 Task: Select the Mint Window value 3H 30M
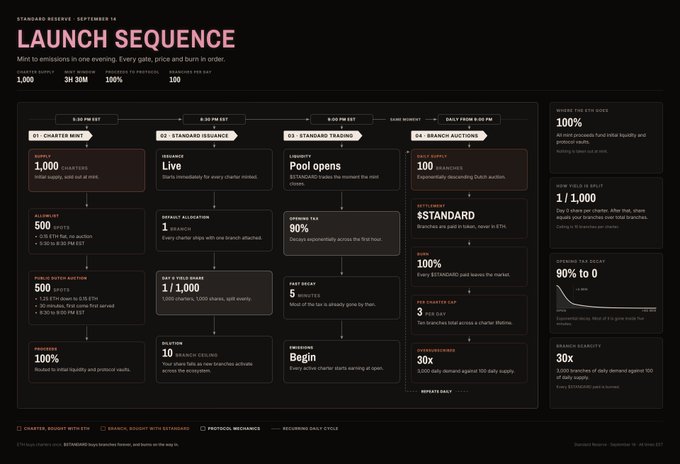pyautogui.click(x=76, y=80)
